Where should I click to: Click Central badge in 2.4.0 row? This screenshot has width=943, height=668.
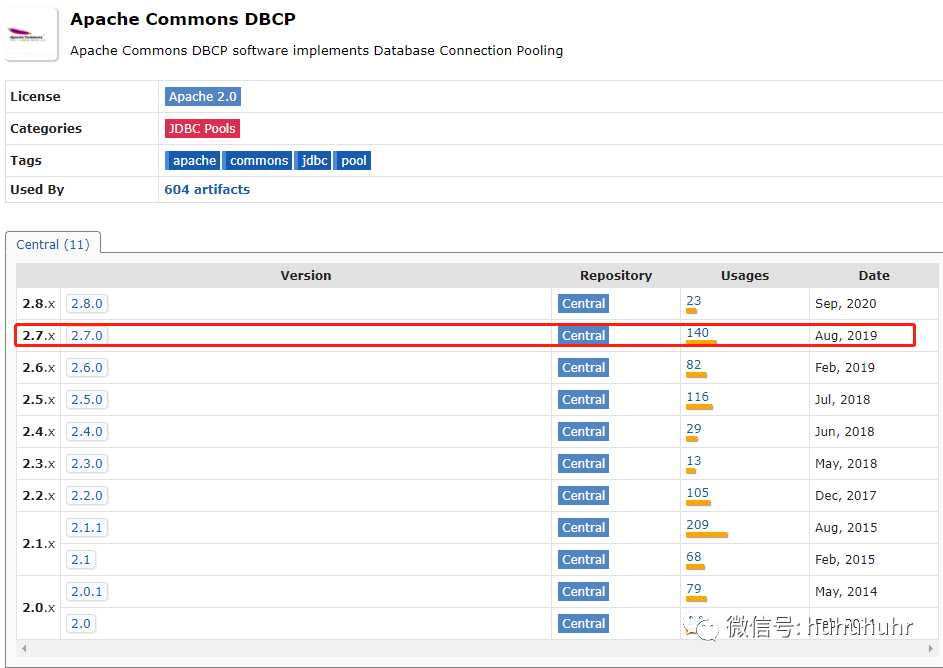tap(583, 432)
